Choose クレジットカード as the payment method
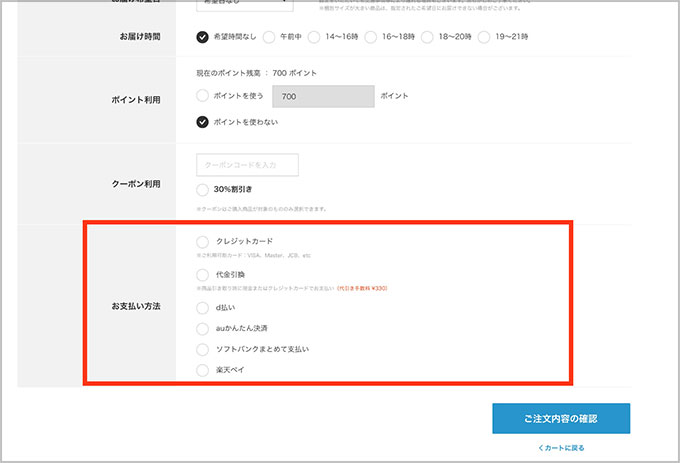Screen dimensions: 680x463 (x=203, y=242)
